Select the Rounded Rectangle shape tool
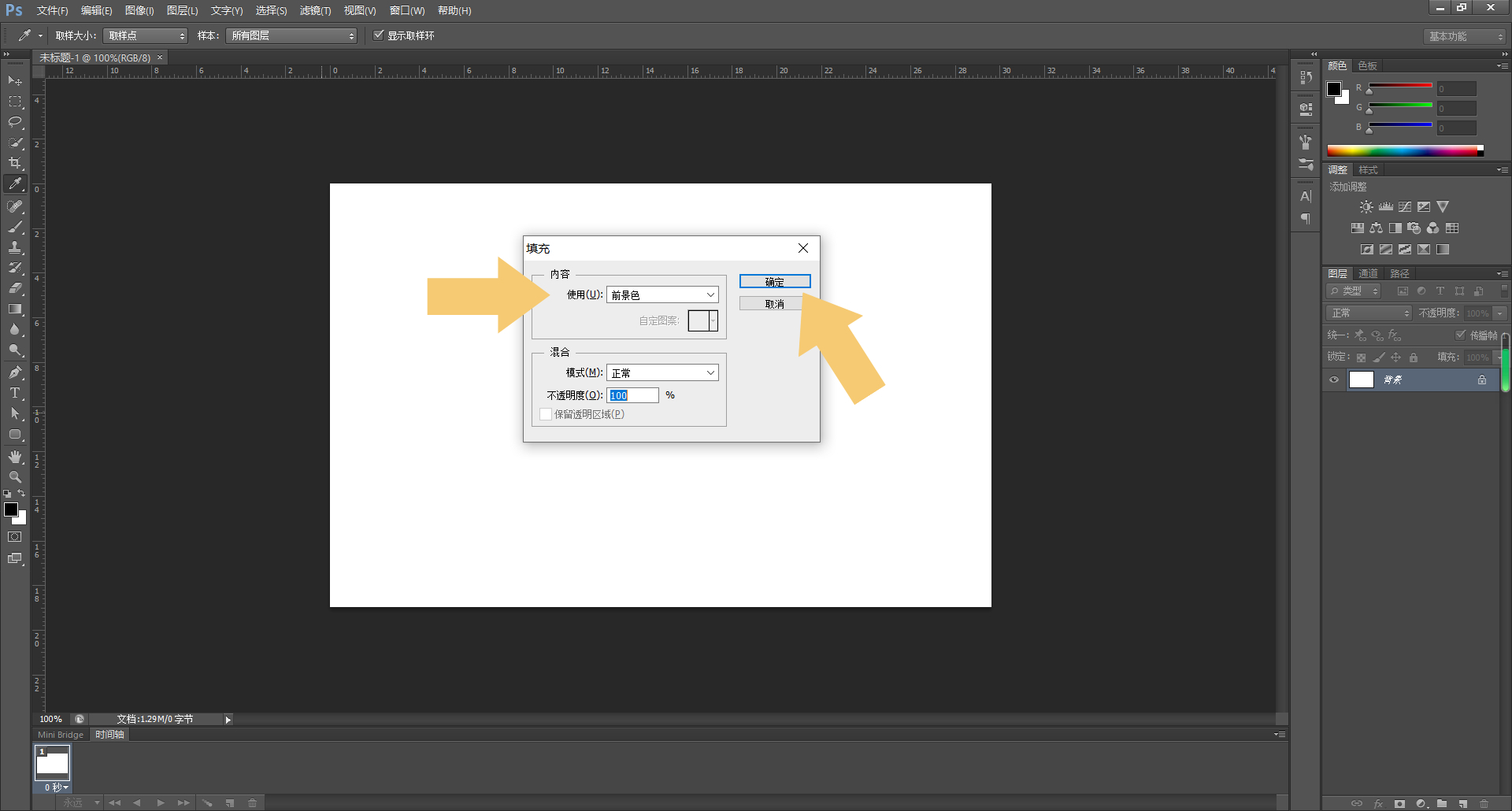This screenshot has width=1512, height=811. point(15,434)
